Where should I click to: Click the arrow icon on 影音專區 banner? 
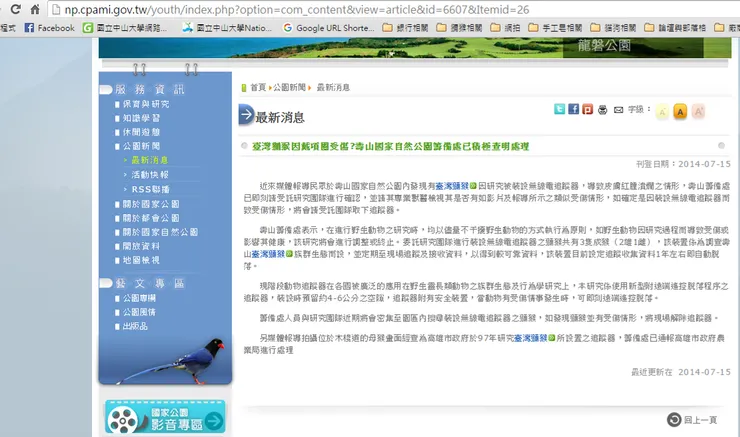[x=214, y=420]
